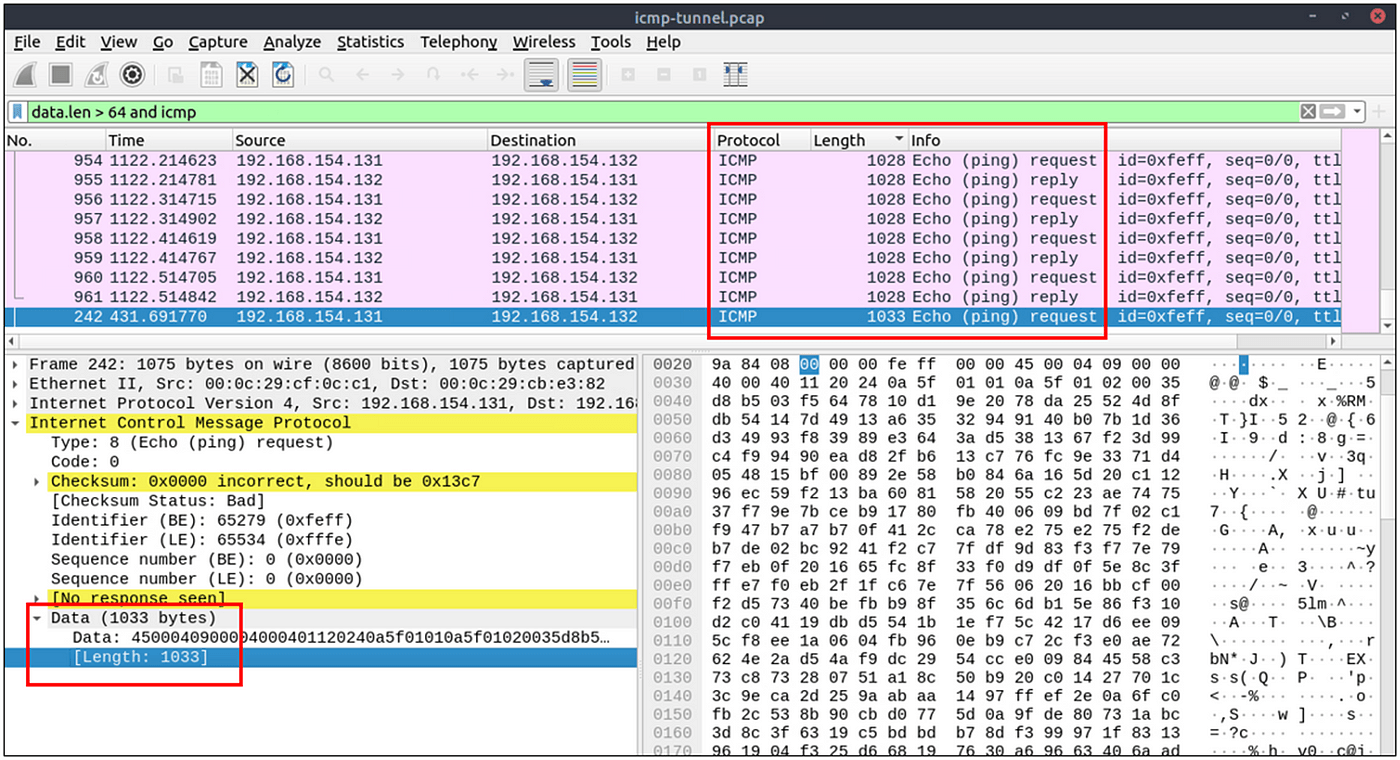Open capture options gear icon
The image size is (1400, 760).
coord(132,75)
